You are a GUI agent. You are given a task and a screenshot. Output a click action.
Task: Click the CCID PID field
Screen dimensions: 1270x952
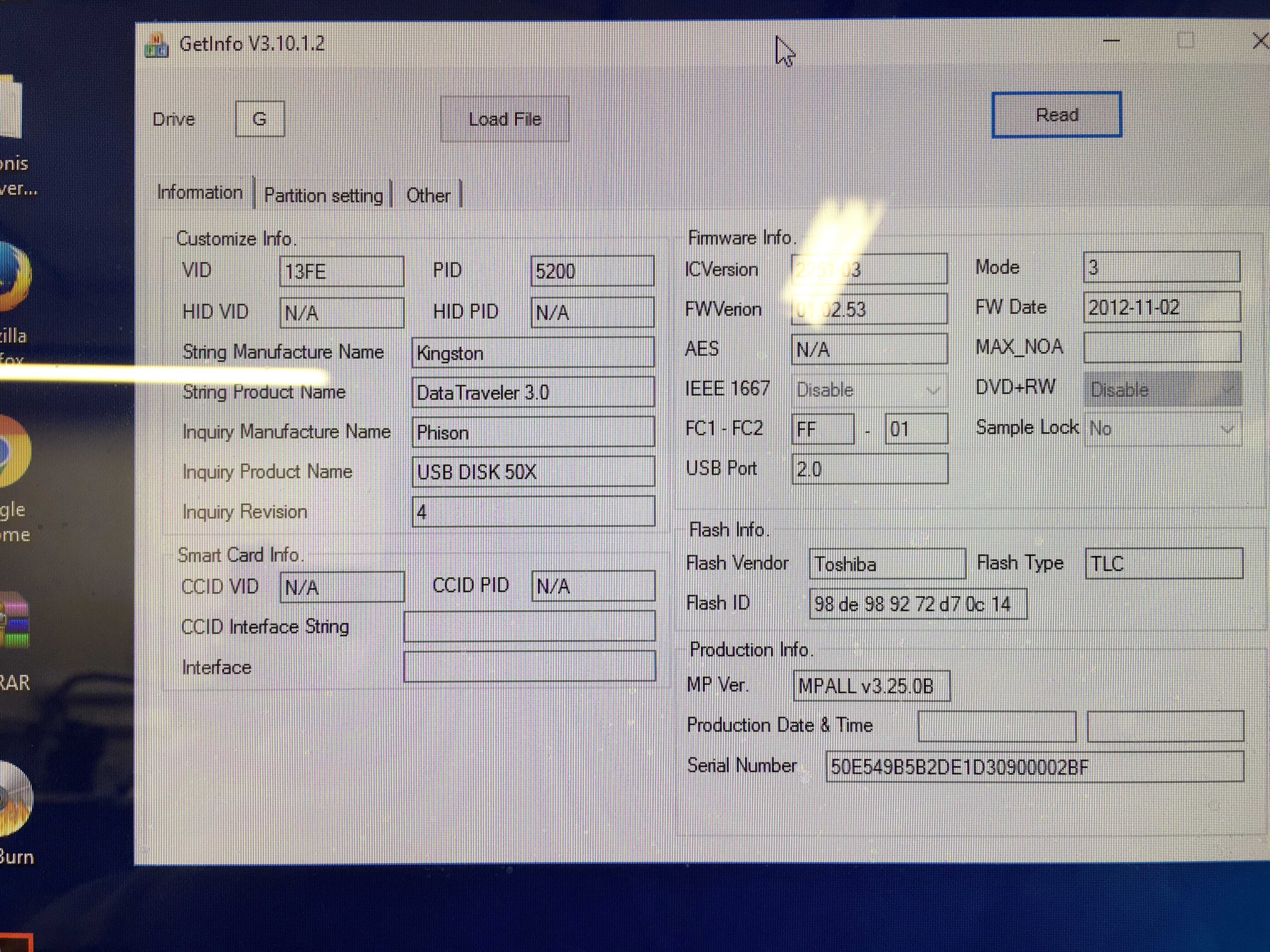pyautogui.click(x=593, y=586)
